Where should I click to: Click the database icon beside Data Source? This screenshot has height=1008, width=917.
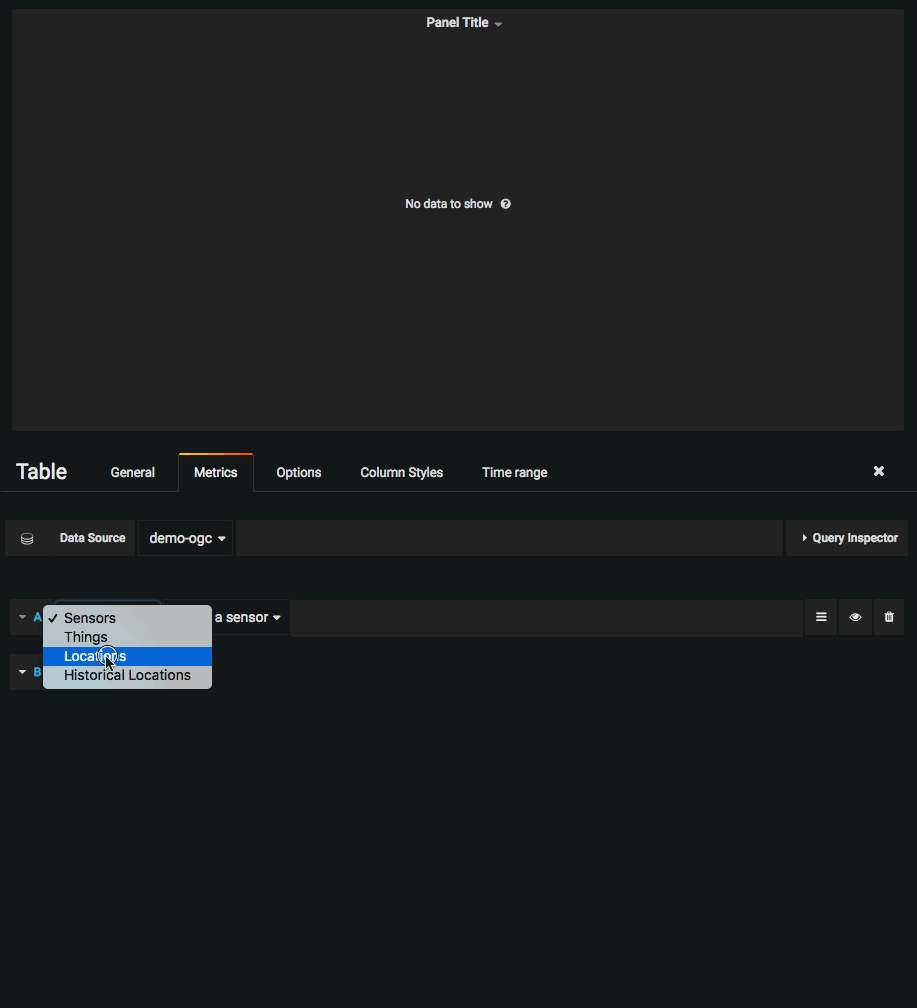coord(27,539)
